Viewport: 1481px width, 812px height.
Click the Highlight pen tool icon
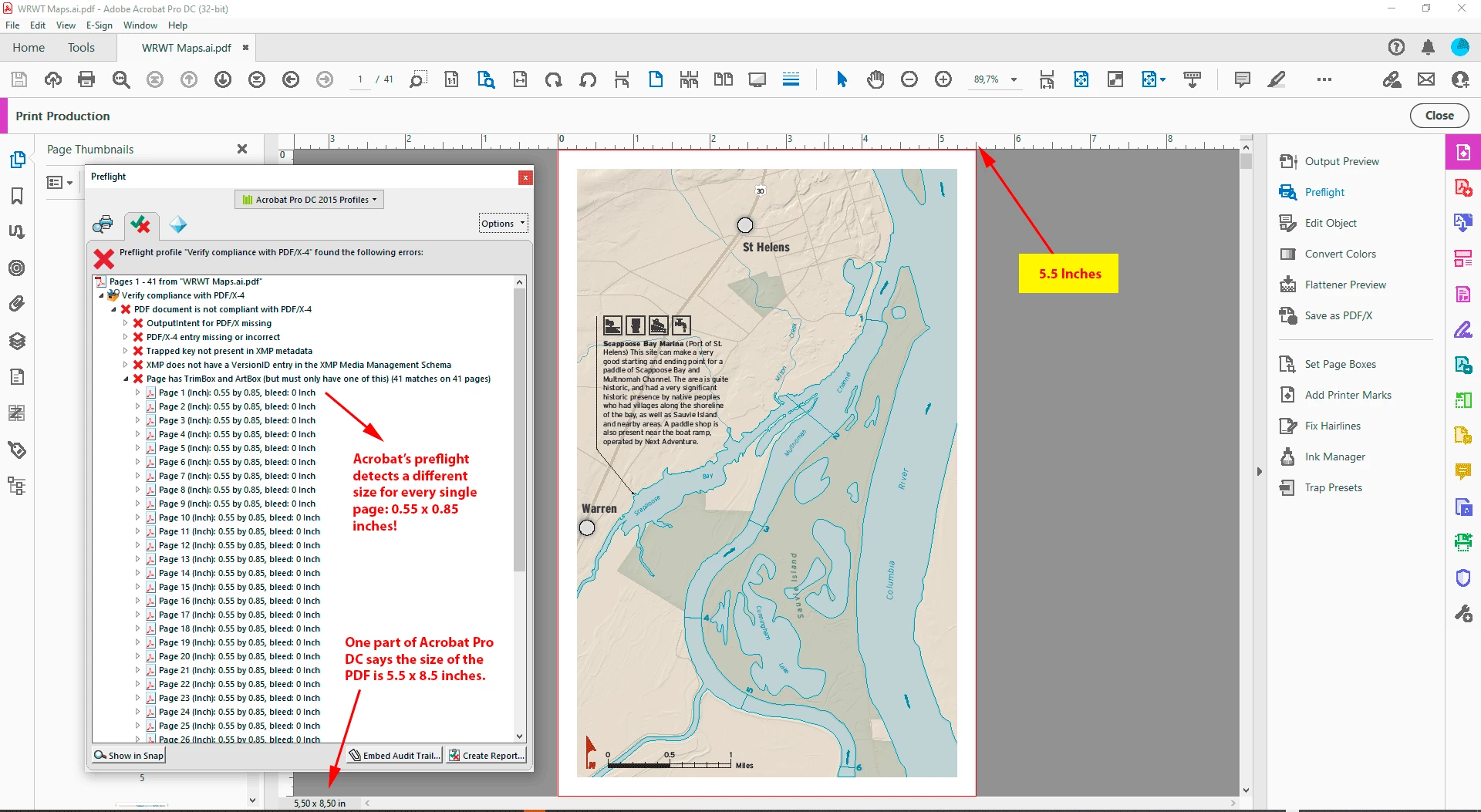click(x=1277, y=79)
